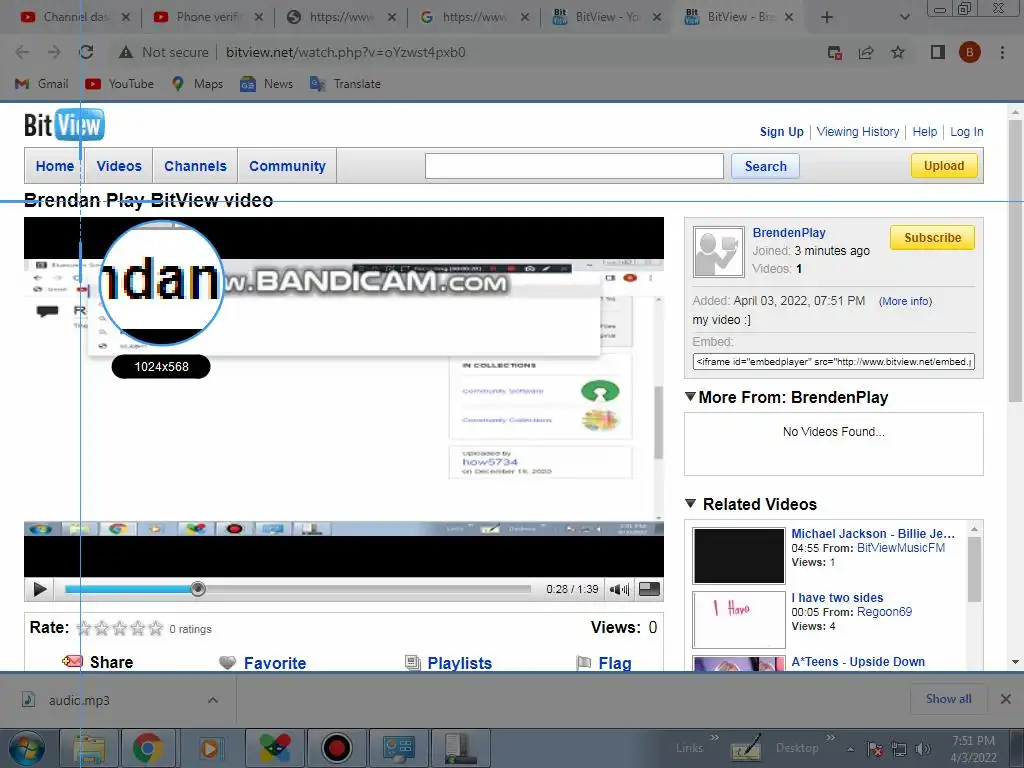Open the tab search dropdown arrow
Screen dimensions: 1024x768
(x=904, y=17)
